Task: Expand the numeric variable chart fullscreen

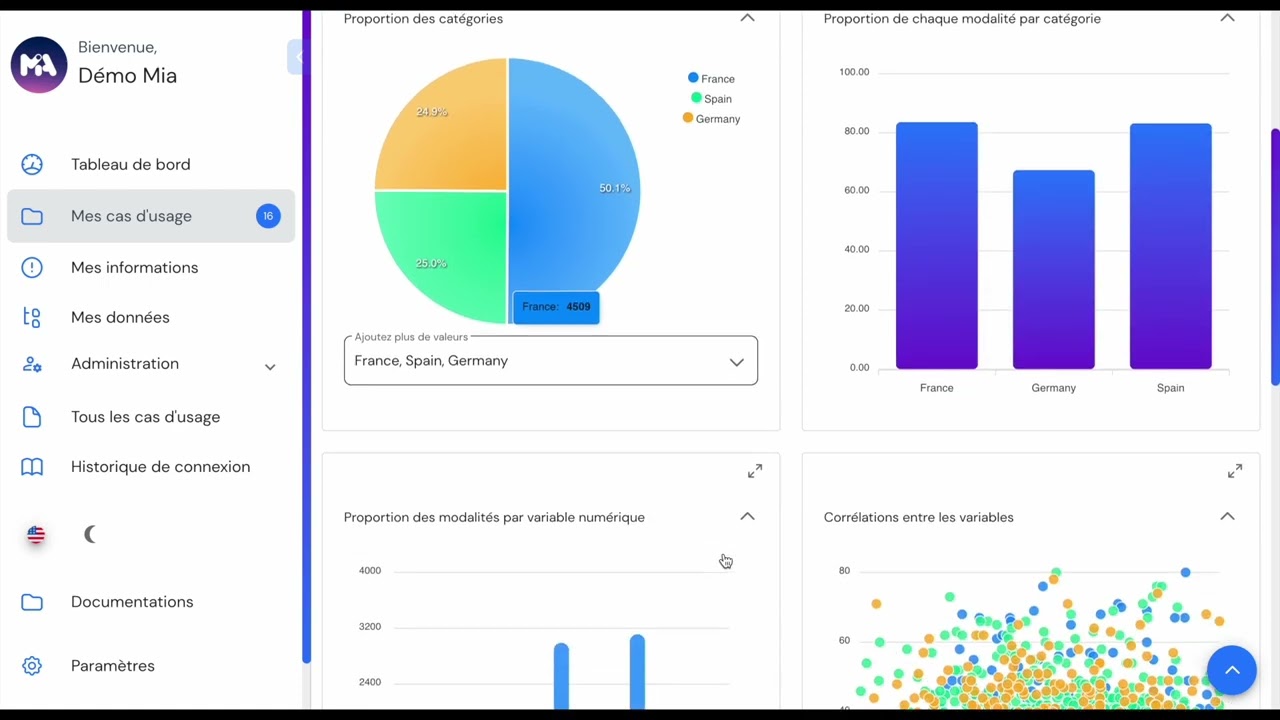Action: (755, 471)
